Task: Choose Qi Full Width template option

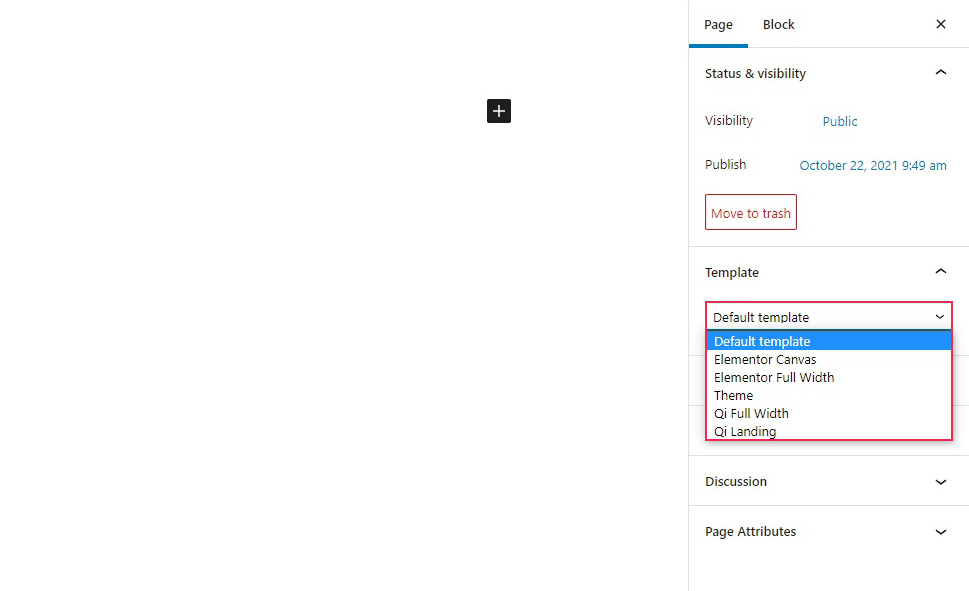Action: point(751,413)
